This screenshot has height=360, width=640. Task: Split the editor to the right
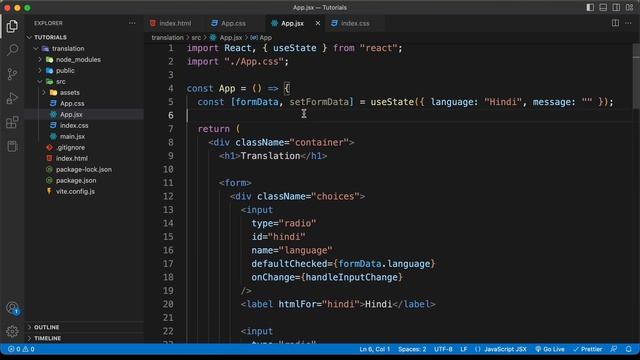click(x=615, y=23)
